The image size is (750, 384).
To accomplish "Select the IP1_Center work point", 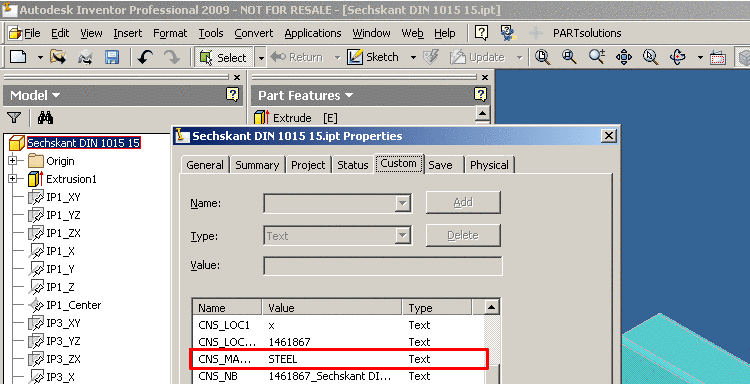I will tap(74, 305).
